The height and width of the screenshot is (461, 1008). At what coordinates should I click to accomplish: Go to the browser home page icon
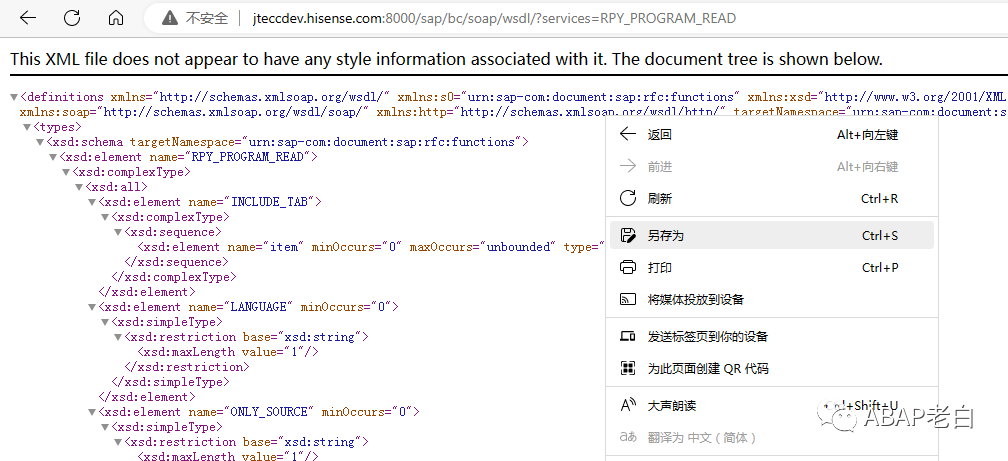coord(116,18)
